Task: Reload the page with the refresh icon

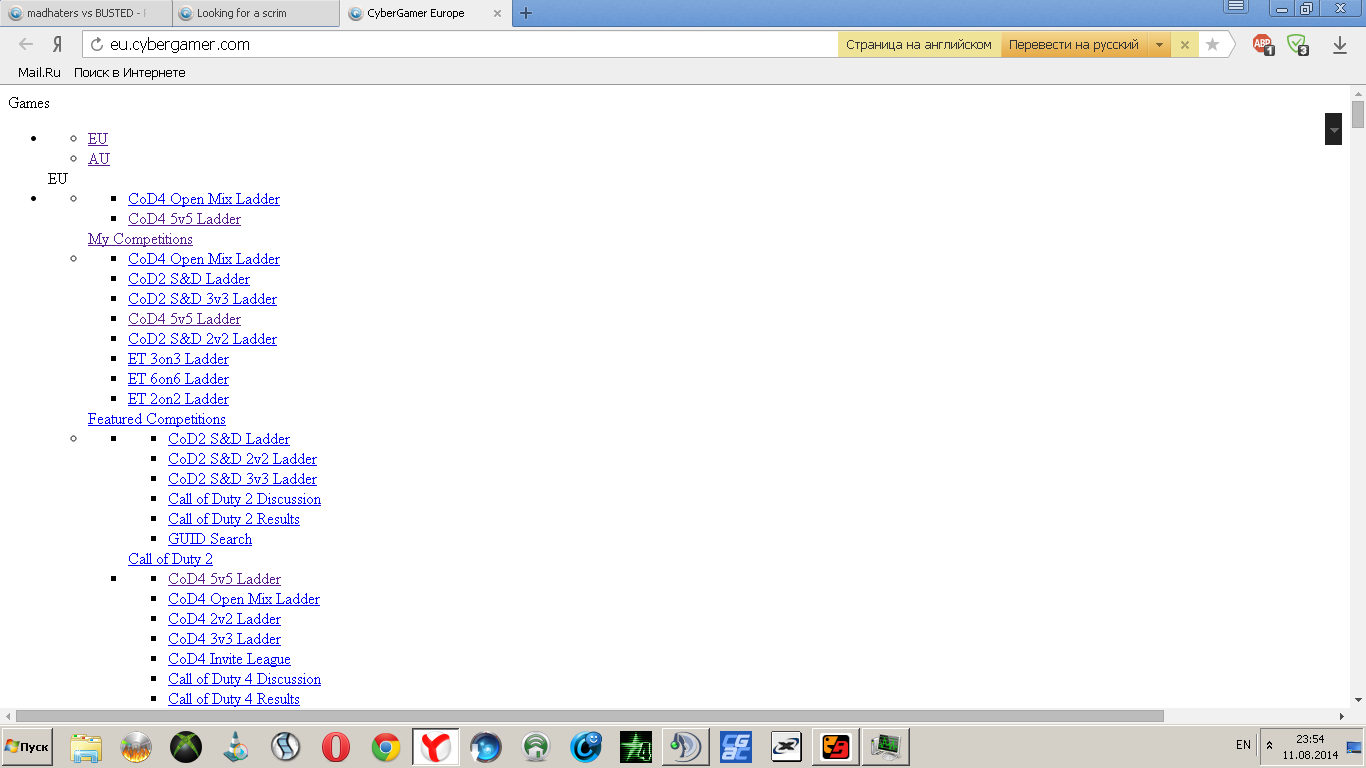Action: (97, 44)
